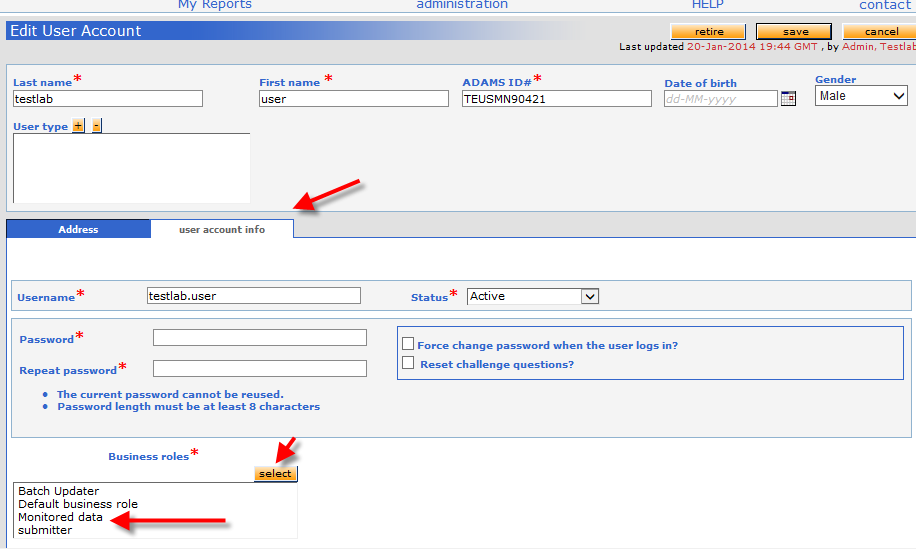The width and height of the screenshot is (916, 550).
Task: Switch to the Address tab
Action: tap(78, 229)
